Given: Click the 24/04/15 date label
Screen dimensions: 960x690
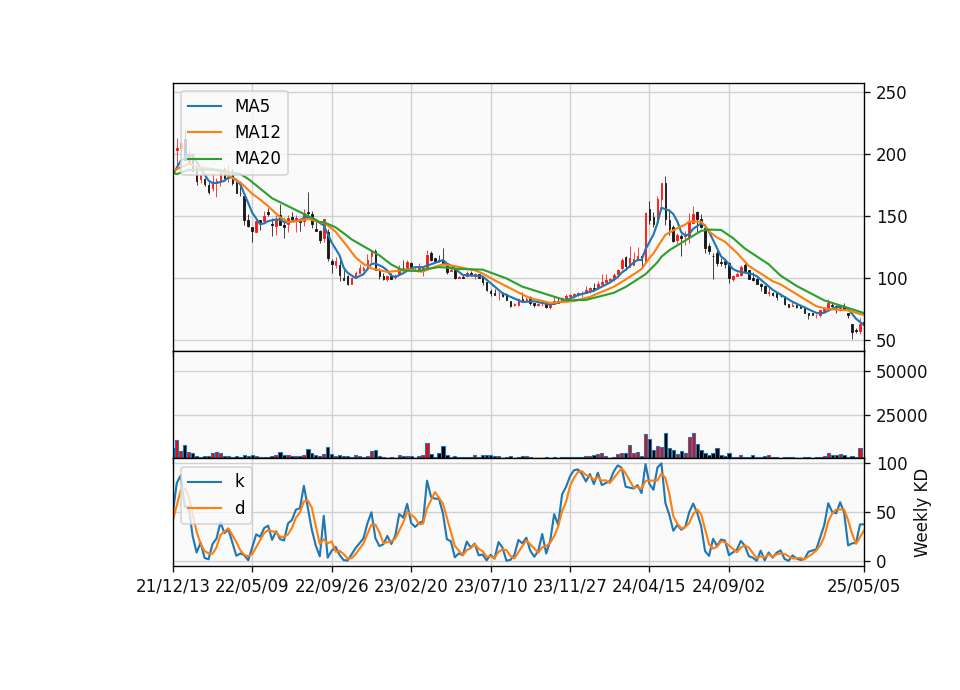Looking at the screenshot, I should coord(649,586).
